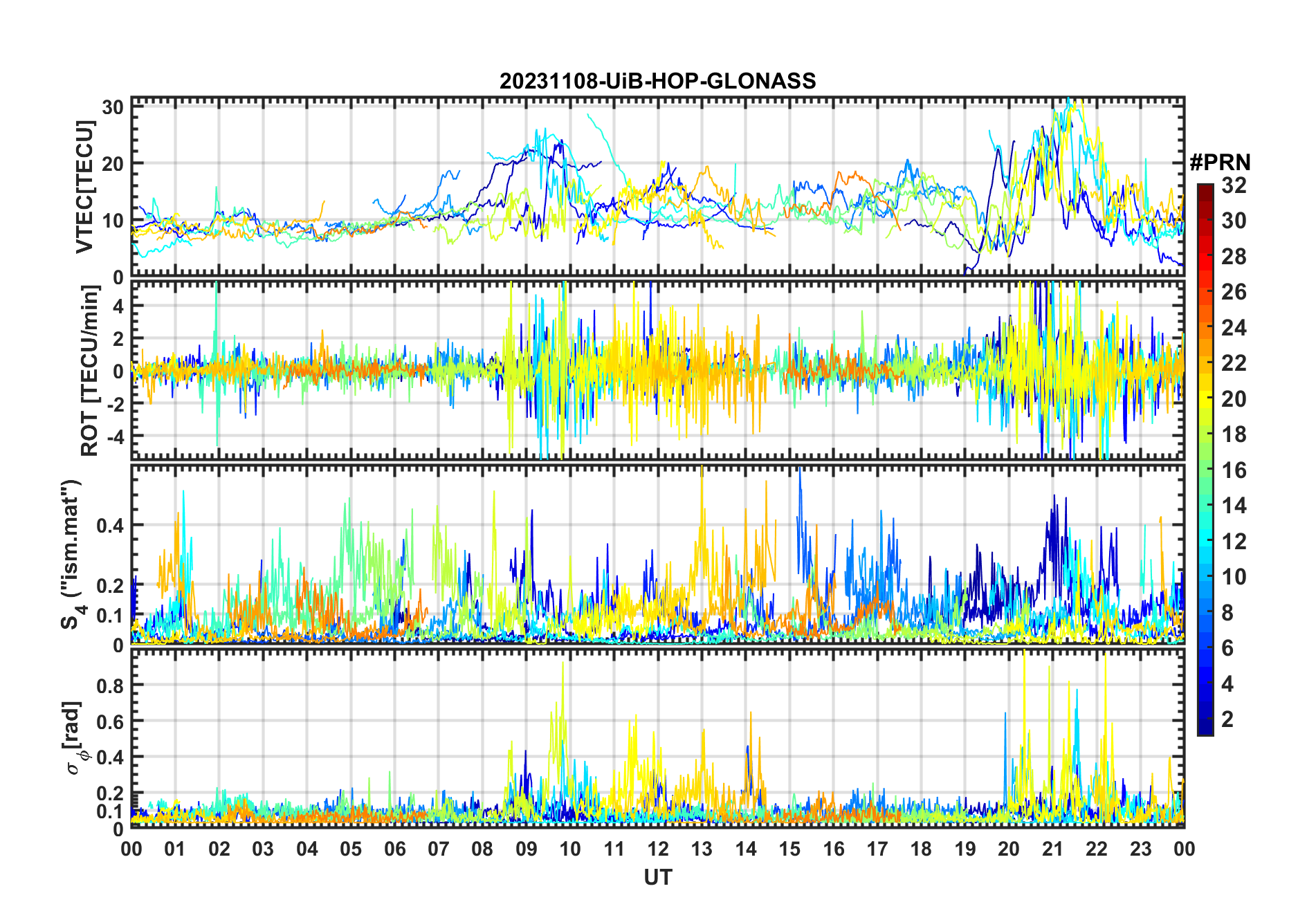This screenshot has width=1316, height=920.
Task: Click x-axis hour tick 17
Action: (877, 849)
